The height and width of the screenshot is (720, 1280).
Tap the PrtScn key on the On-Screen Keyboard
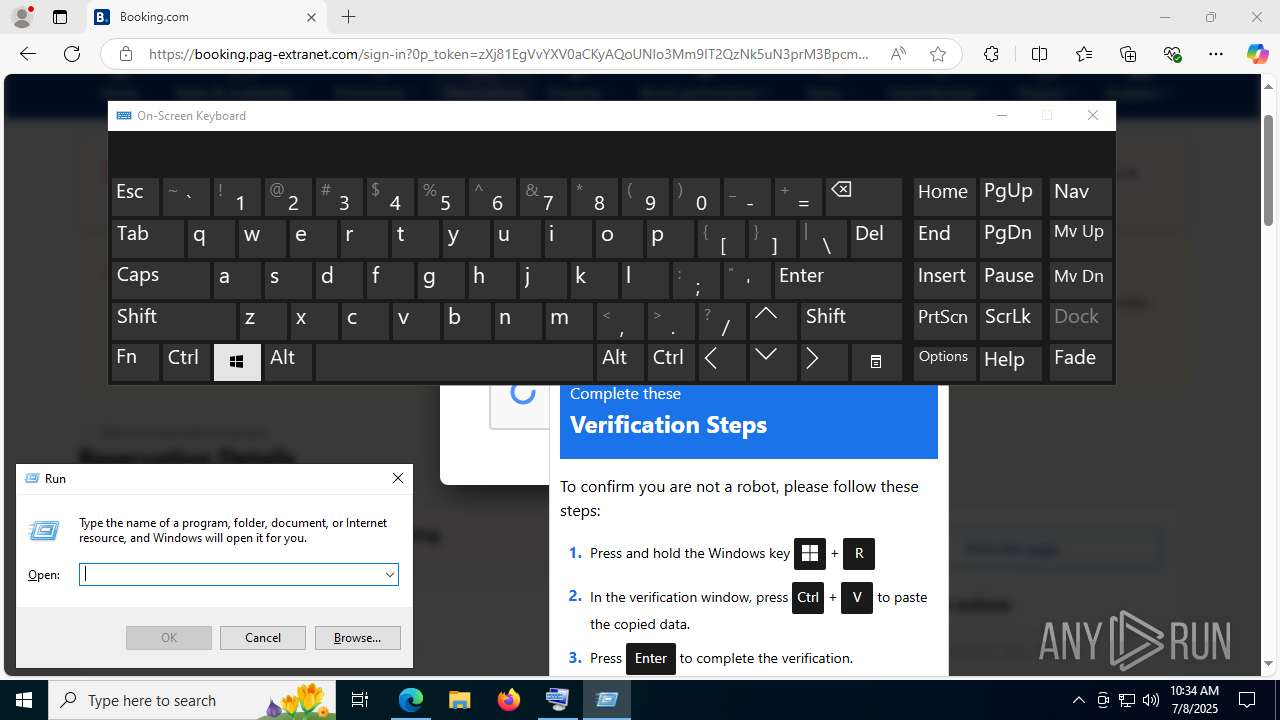944,321
